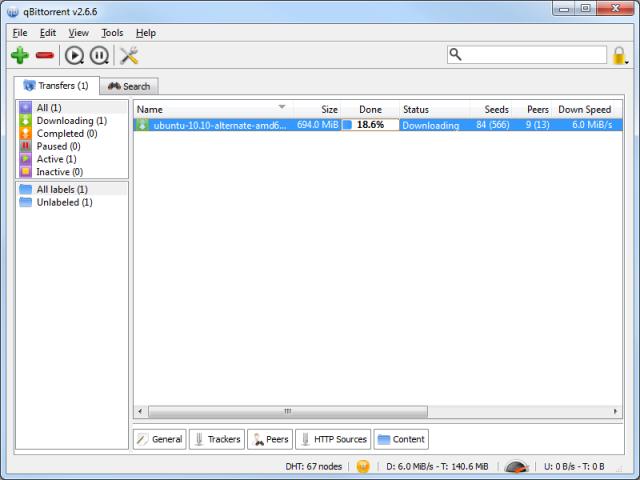Screen dimensions: 640x480
Task: Click the red minus delete torrent icon
Action: (45, 55)
